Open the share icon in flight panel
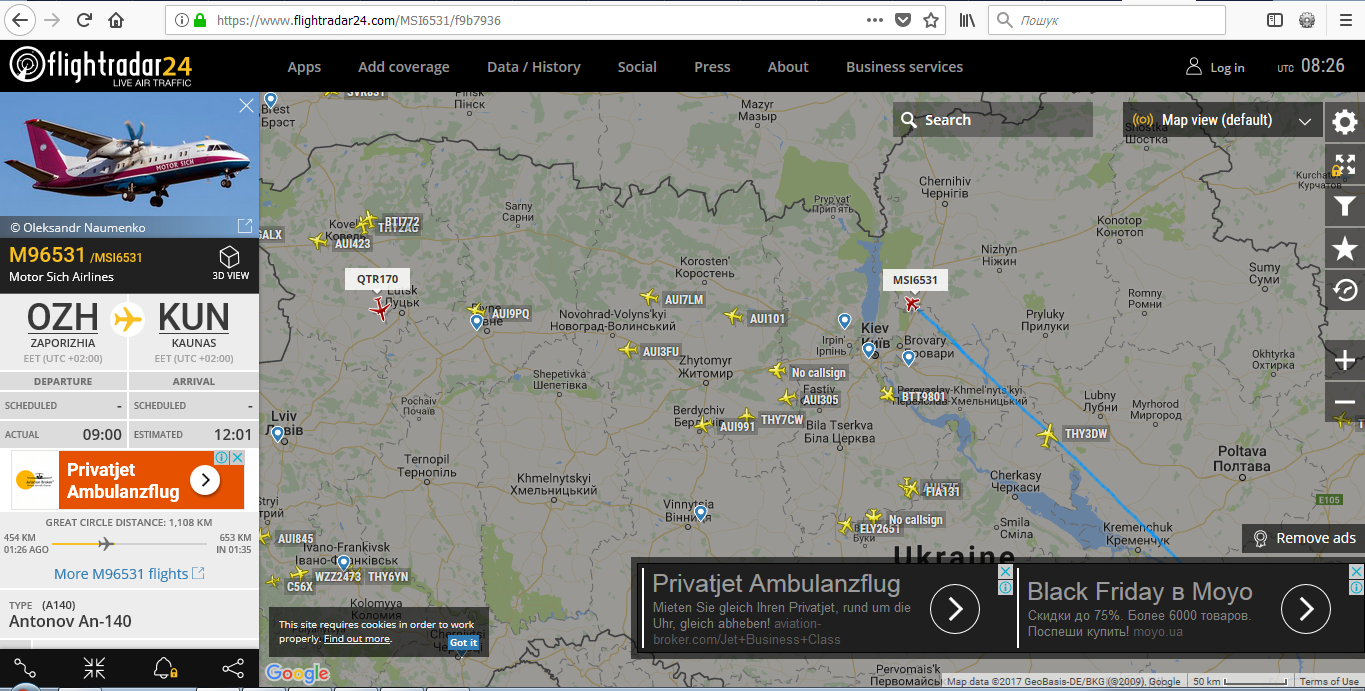 pyautogui.click(x=232, y=668)
